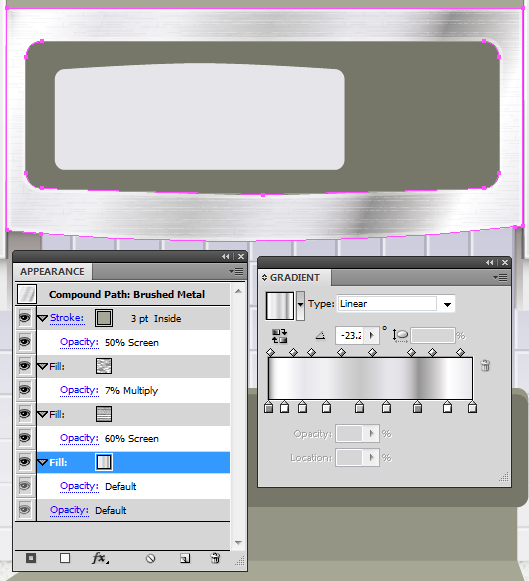Image resolution: width=529 pixels, height=581 pixels.
Task: Open Appearance panel flyout menu
Action: [236, 272]
